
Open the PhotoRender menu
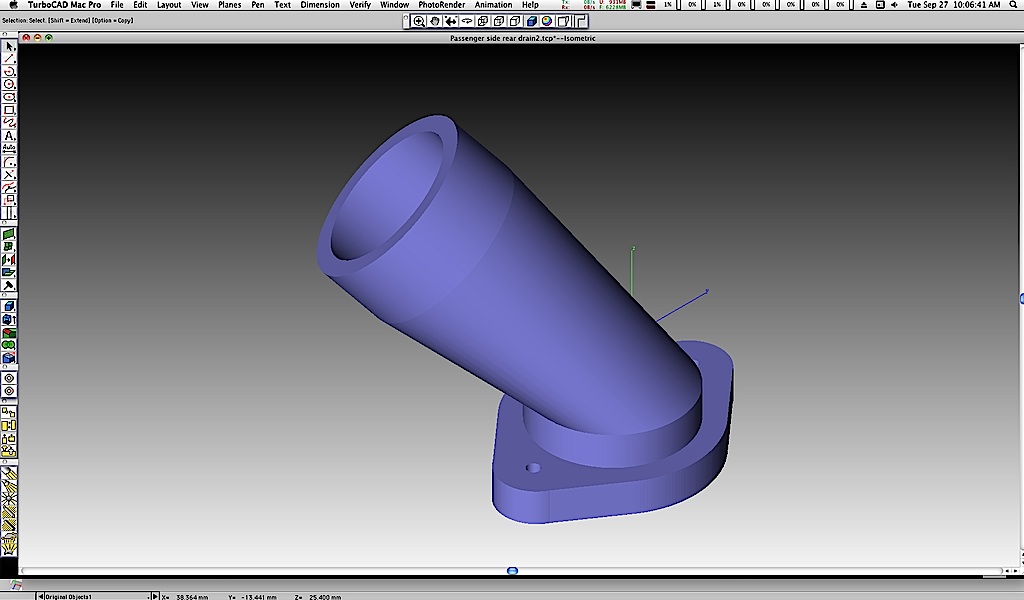440,5
